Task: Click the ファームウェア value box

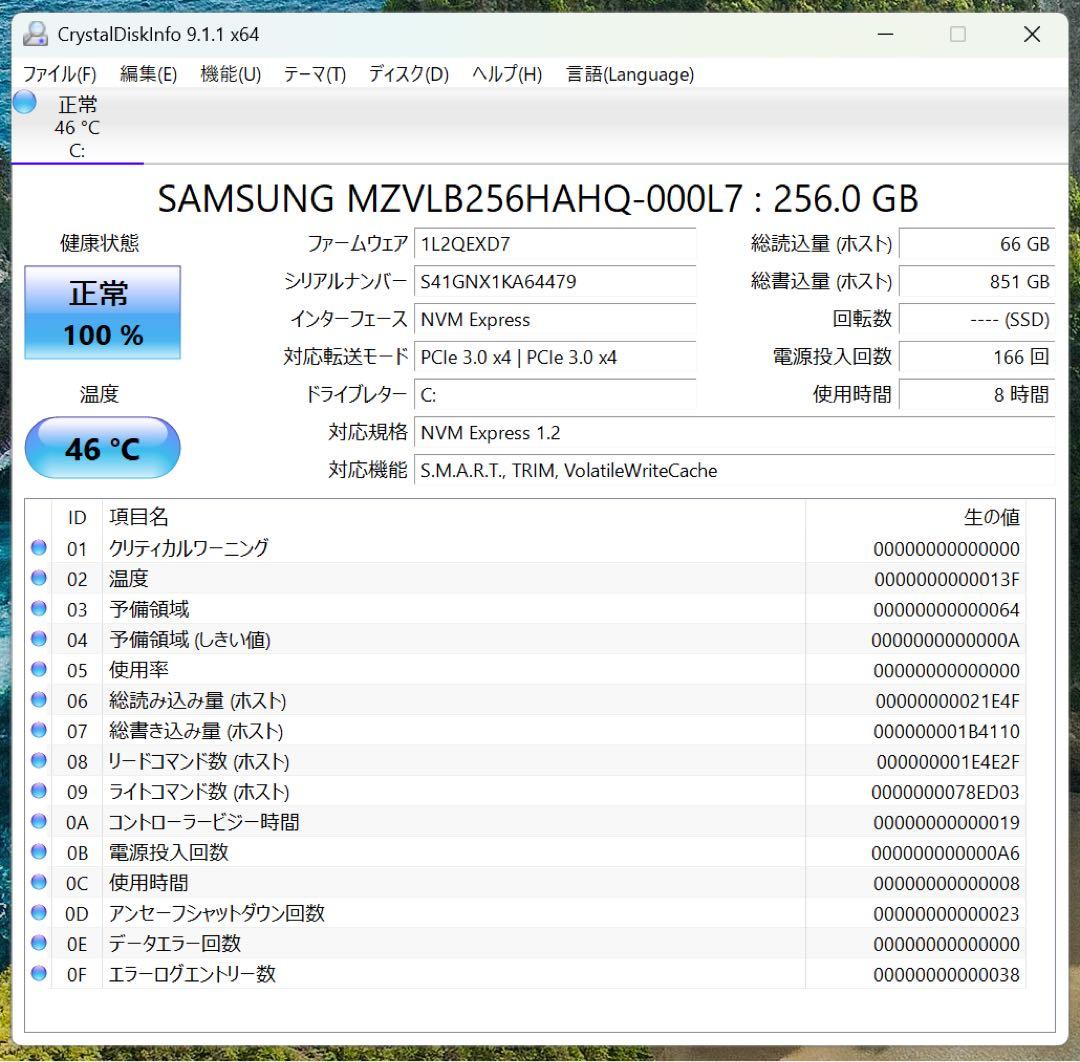Action: click(x=556, y=245)
